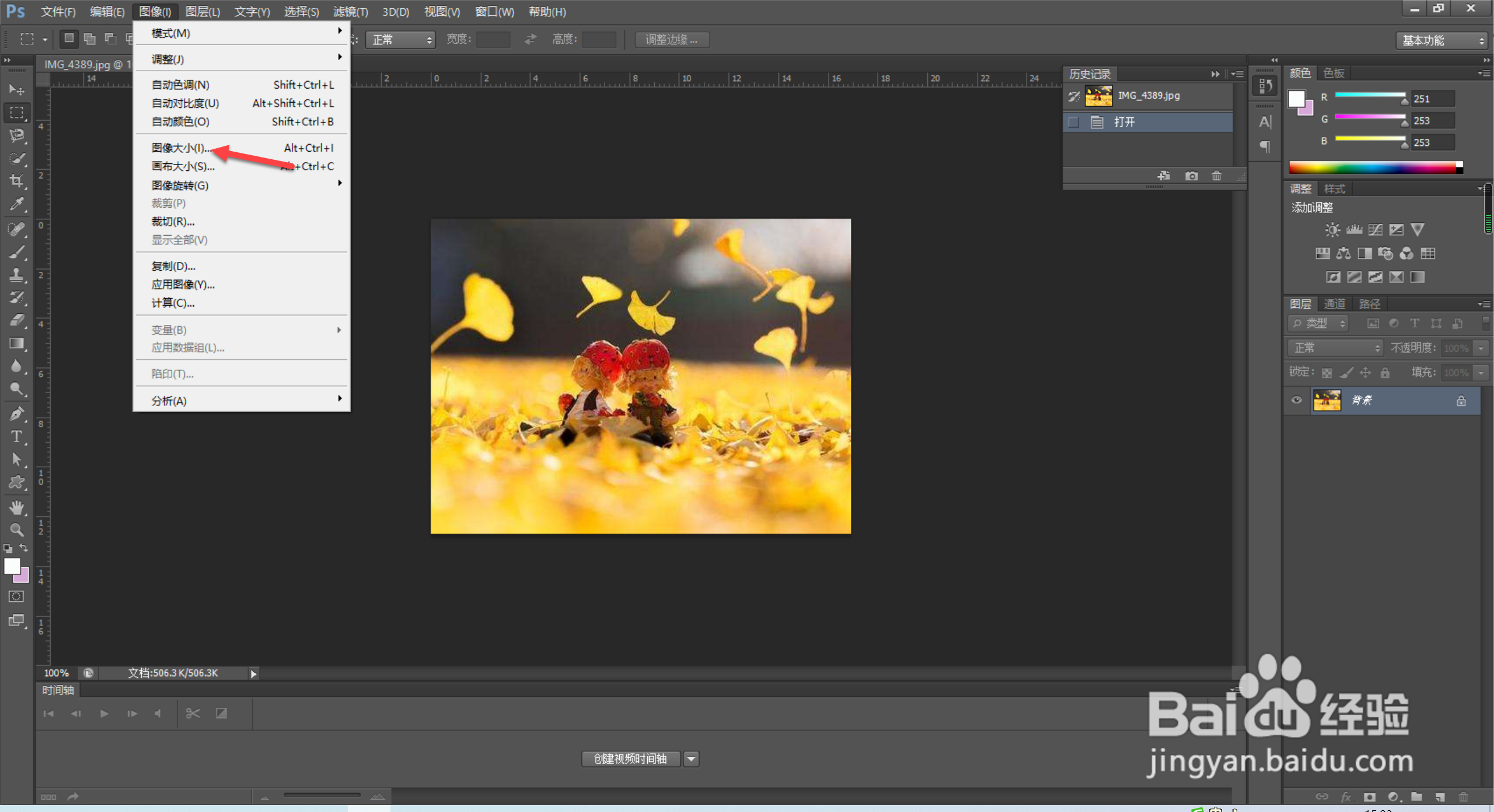
Task: Expand the status bar info arrow
Action: pos(253,674)
